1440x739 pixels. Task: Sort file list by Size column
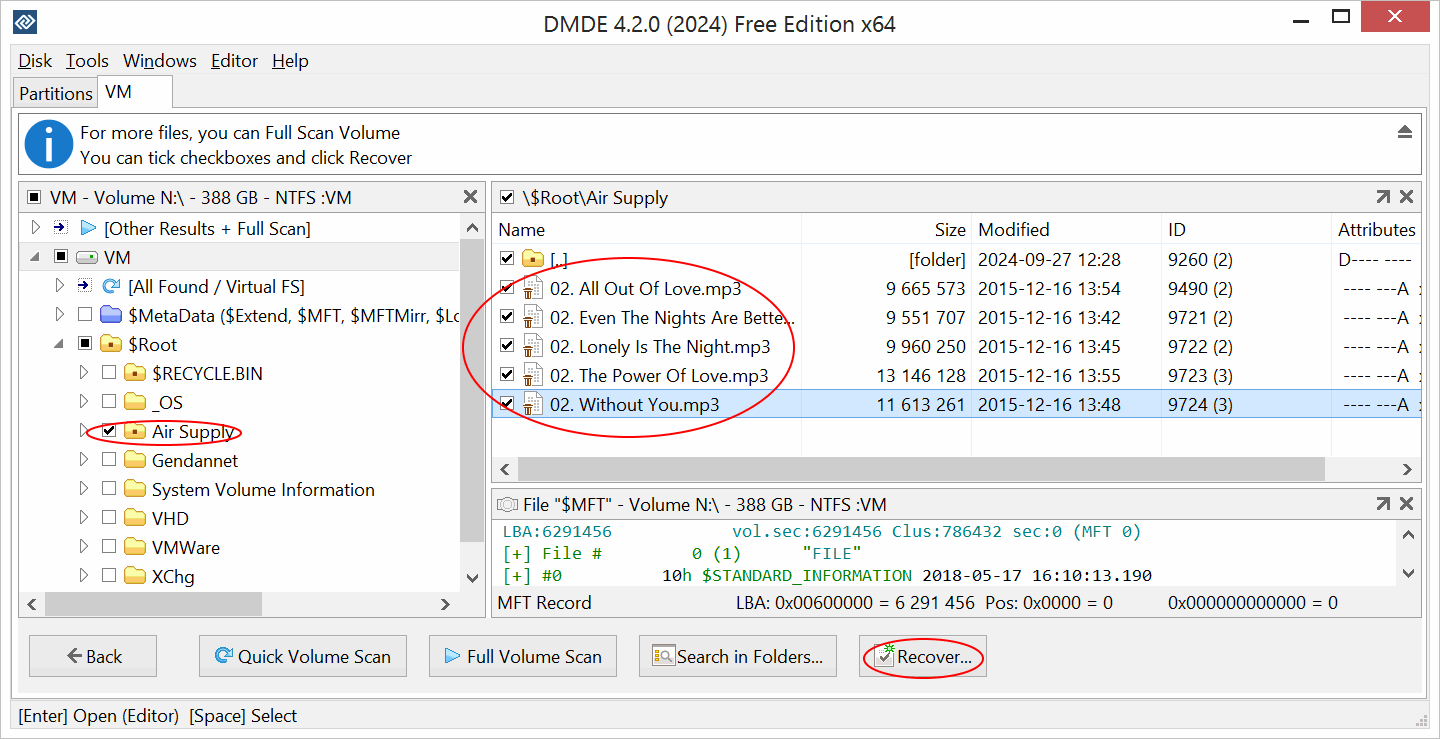click(887, 229)
